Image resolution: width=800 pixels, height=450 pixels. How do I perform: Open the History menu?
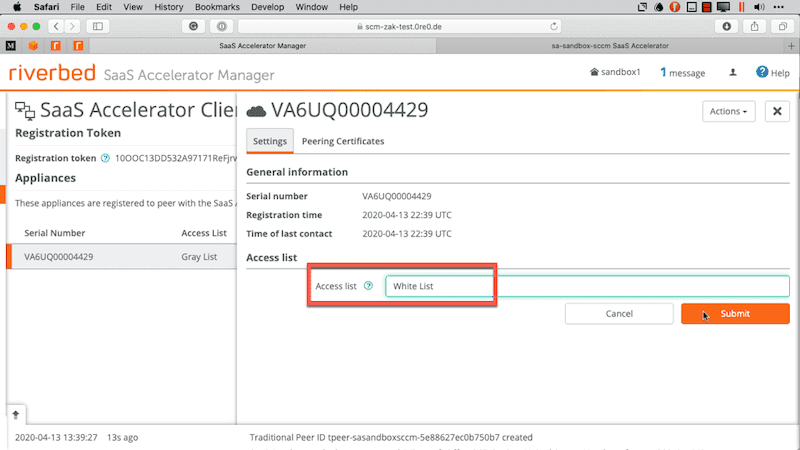tap(168, 7)
